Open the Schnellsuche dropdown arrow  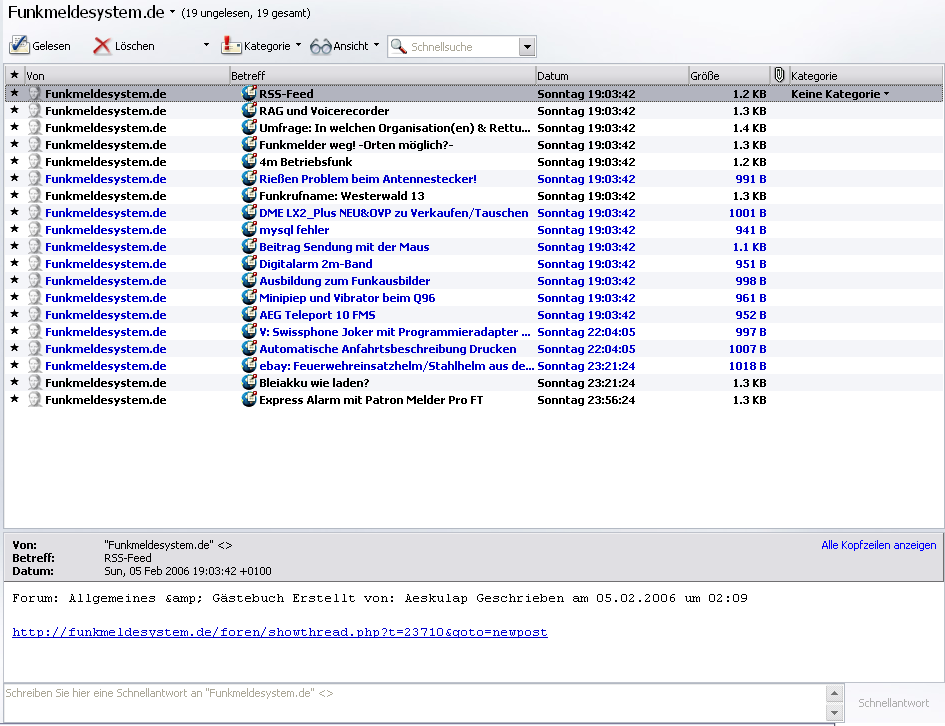click(x=527, y=47)
